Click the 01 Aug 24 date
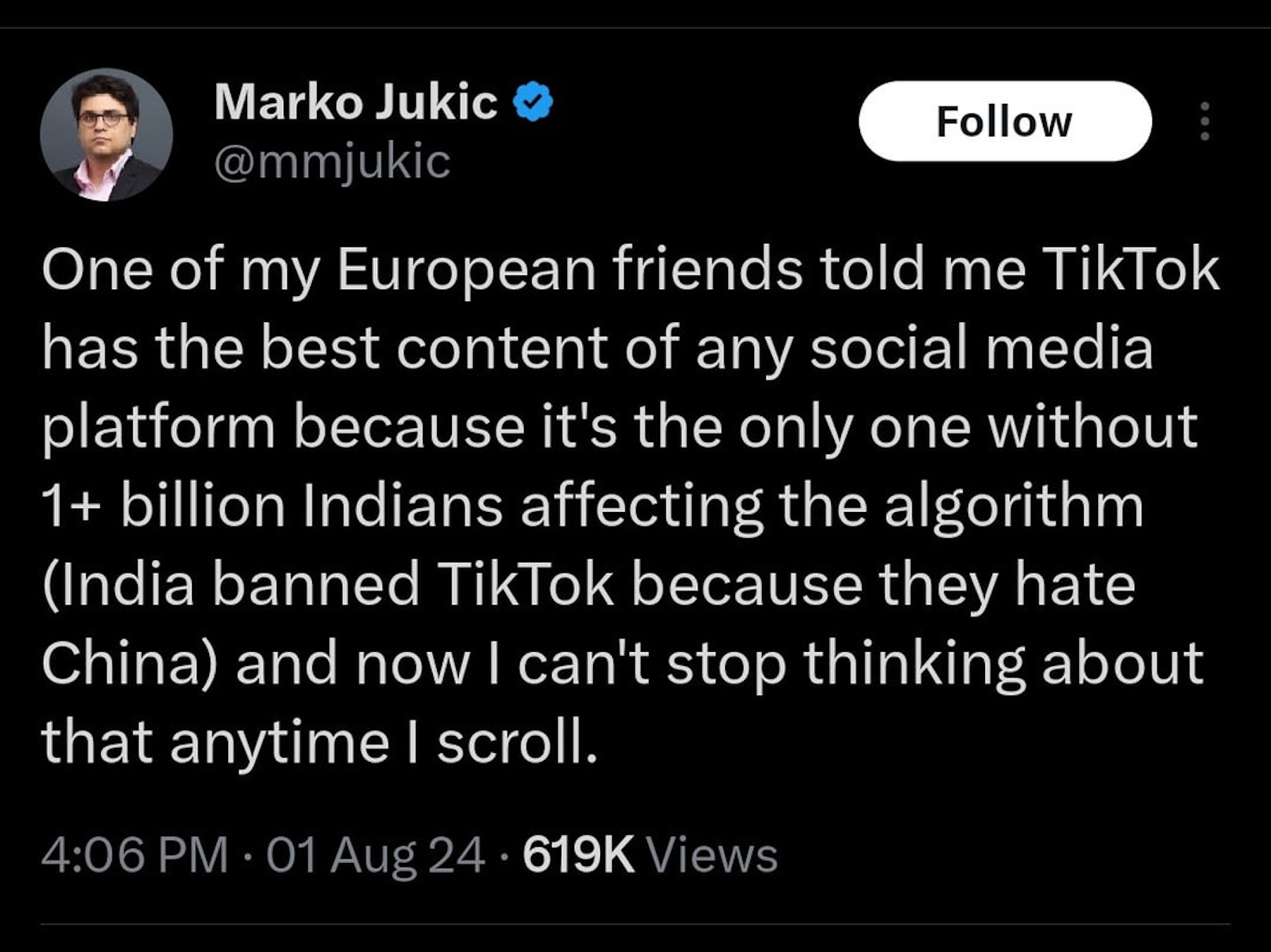The width and height of the screenshot is (1271, 952). (x=376, y=855)
